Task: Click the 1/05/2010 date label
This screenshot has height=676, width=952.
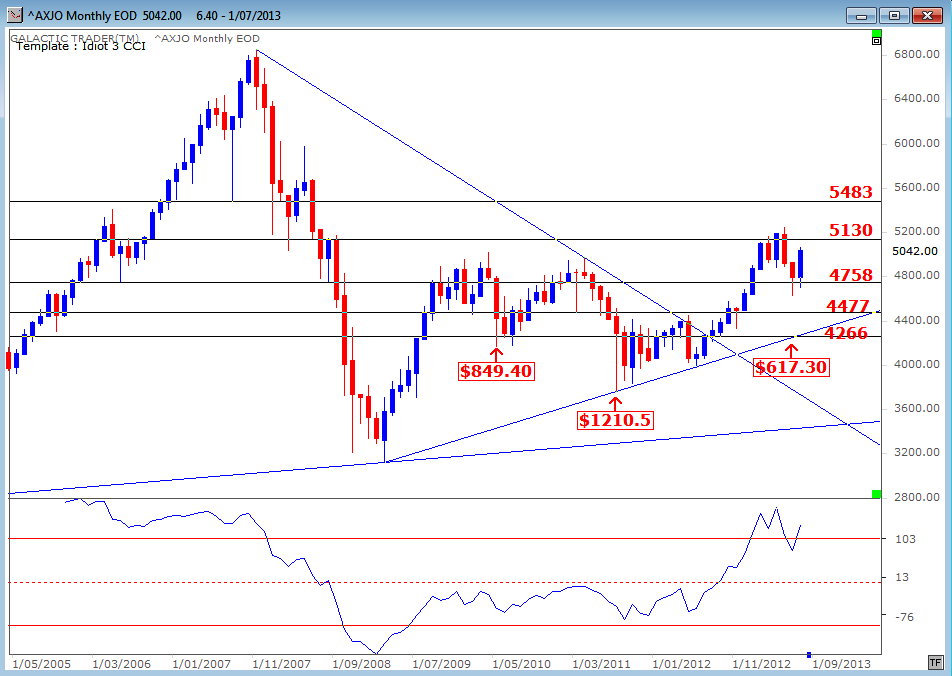Action: (x=522, y=664)
